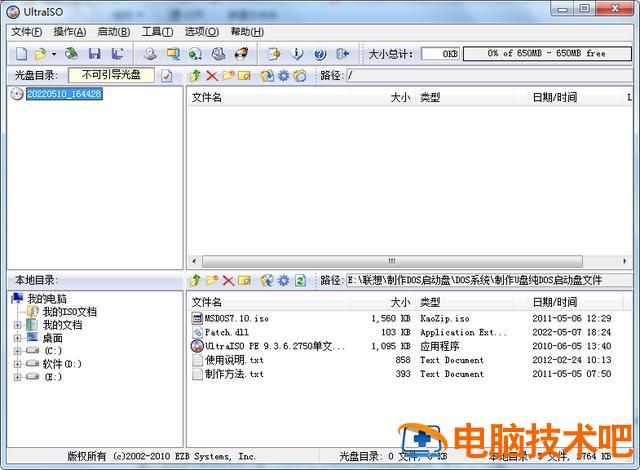Open the 操作(A) menu
The image size is (640, 470).
(69, 32)
